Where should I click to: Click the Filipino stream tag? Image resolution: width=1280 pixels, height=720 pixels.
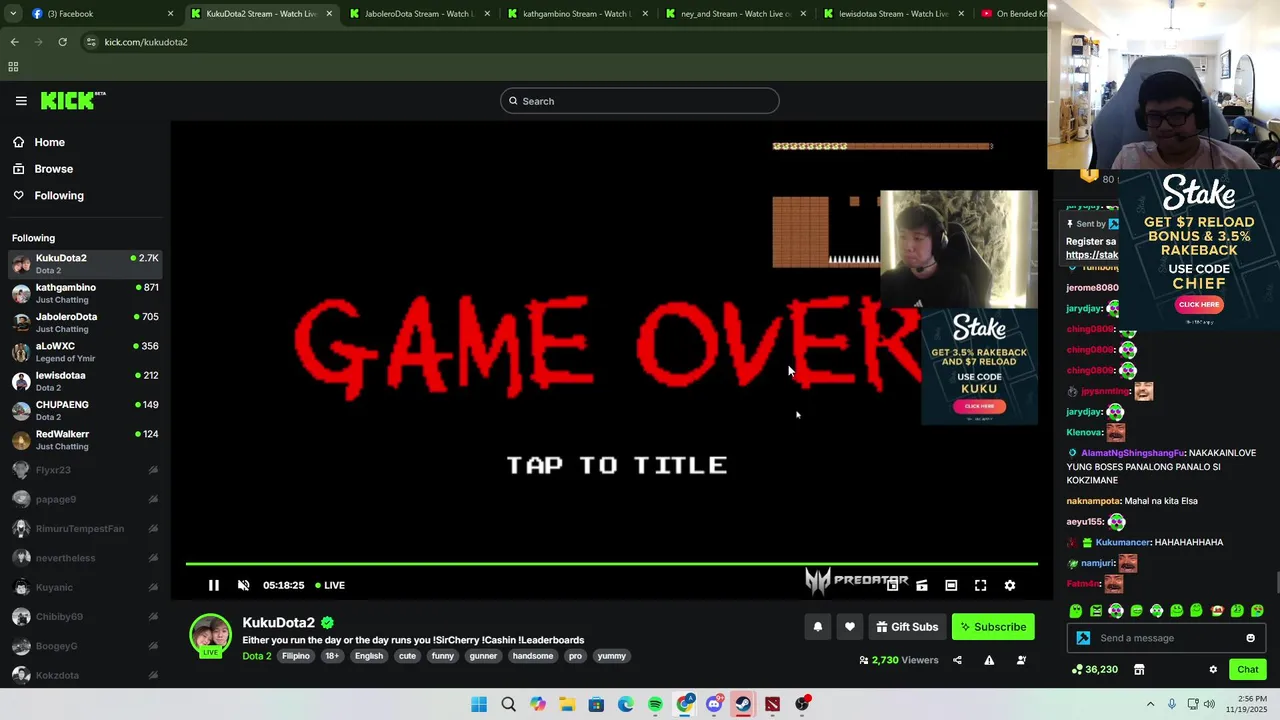pos(295,656)
